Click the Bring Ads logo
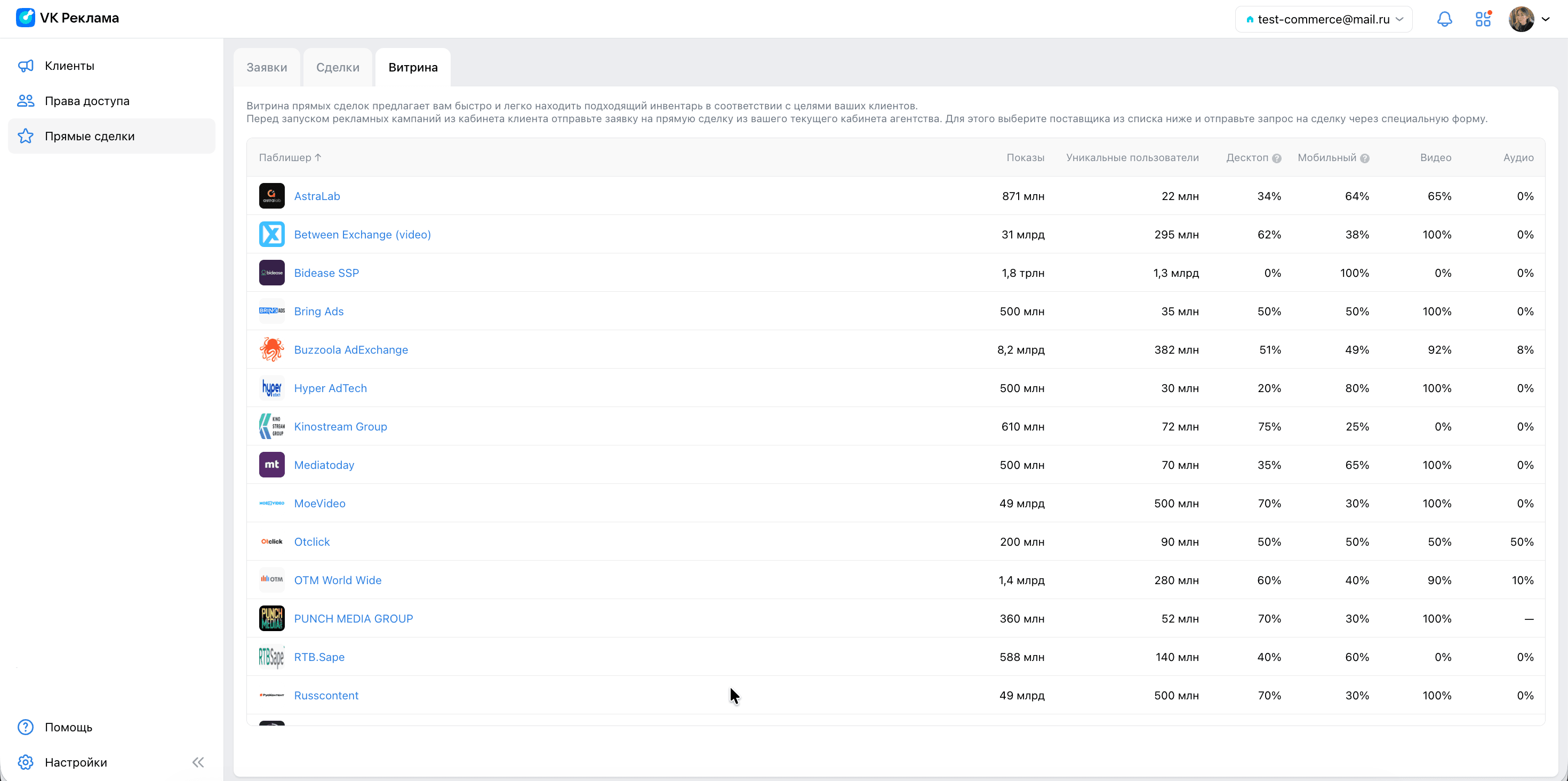1568x781 pixels. pos(271,311)
